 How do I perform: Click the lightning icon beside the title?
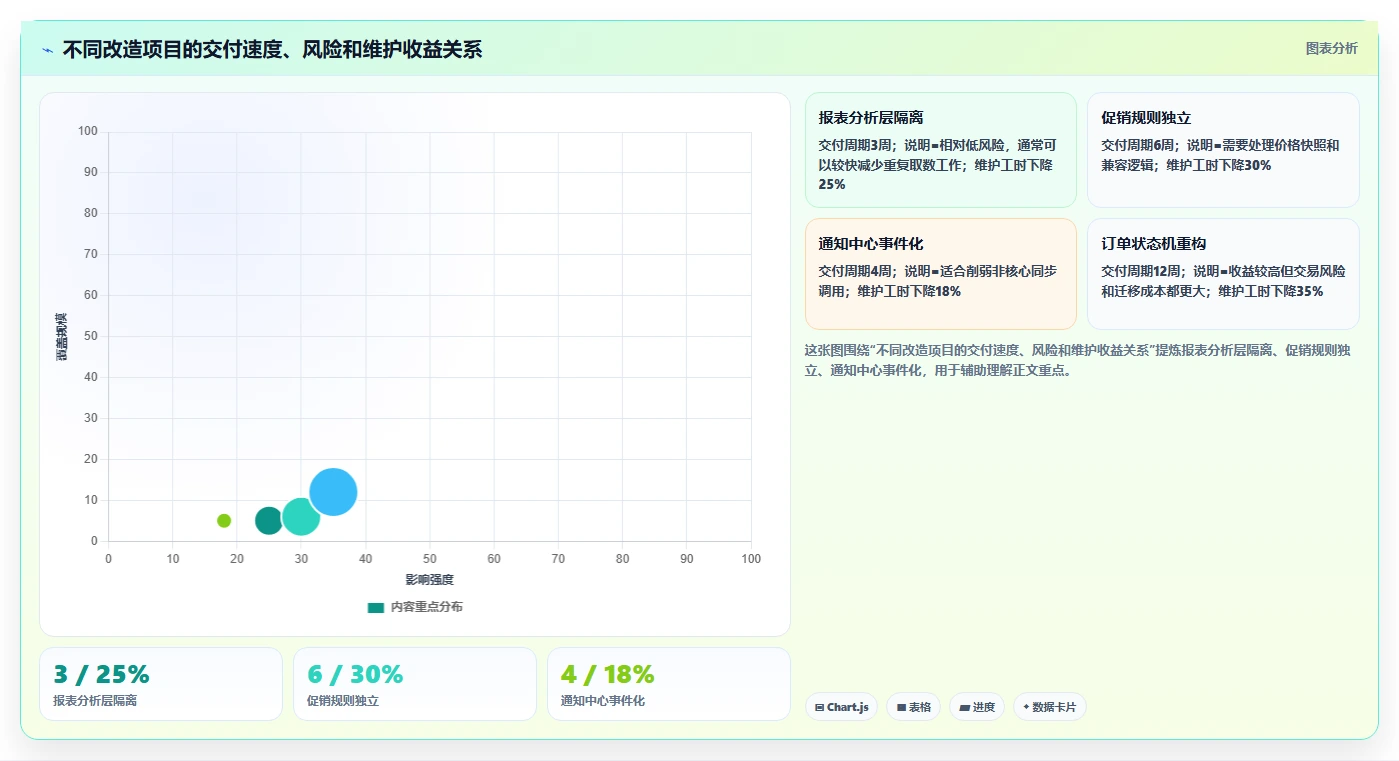47,50
